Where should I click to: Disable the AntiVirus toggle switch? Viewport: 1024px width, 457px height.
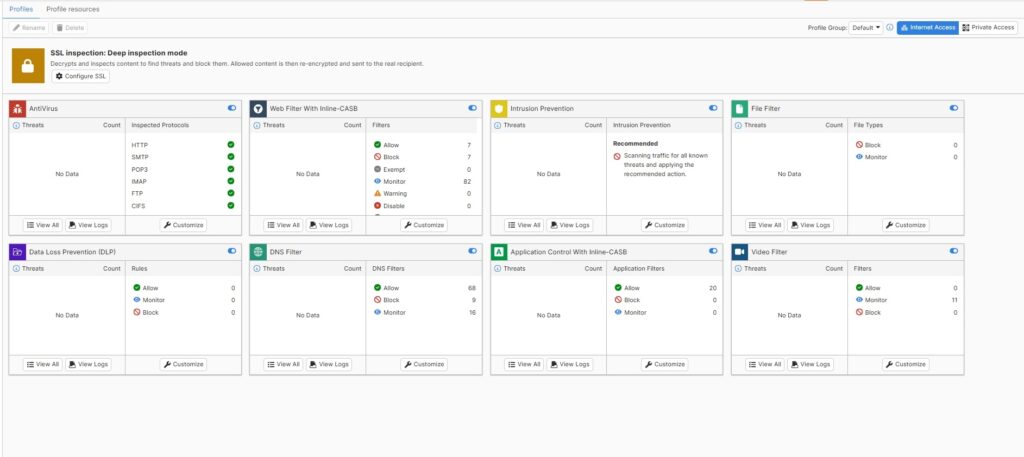click(232, 108)
